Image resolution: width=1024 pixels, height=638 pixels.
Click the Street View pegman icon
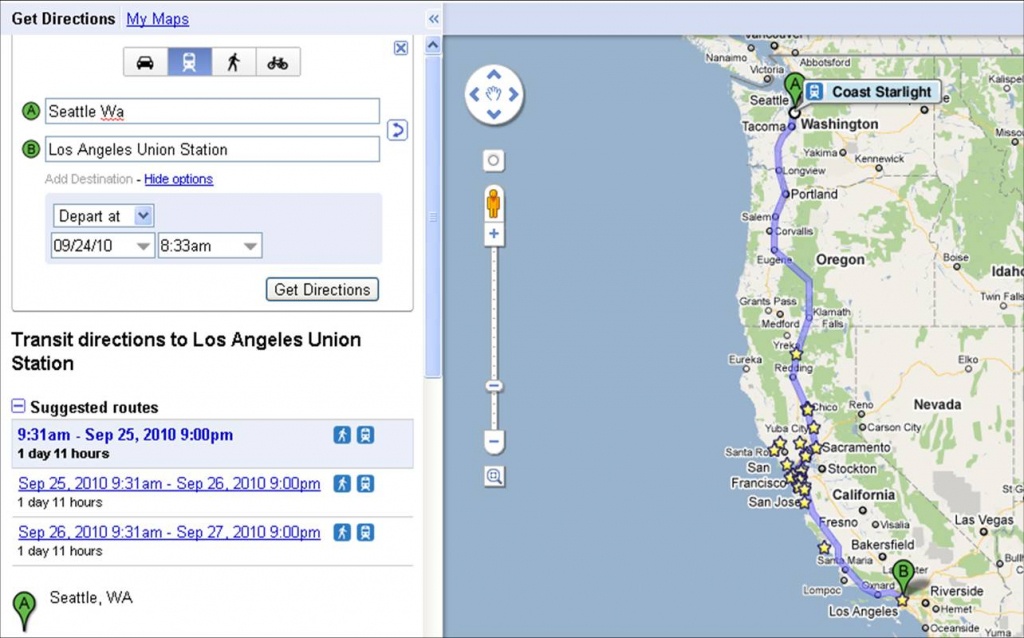tap(494, 202)
